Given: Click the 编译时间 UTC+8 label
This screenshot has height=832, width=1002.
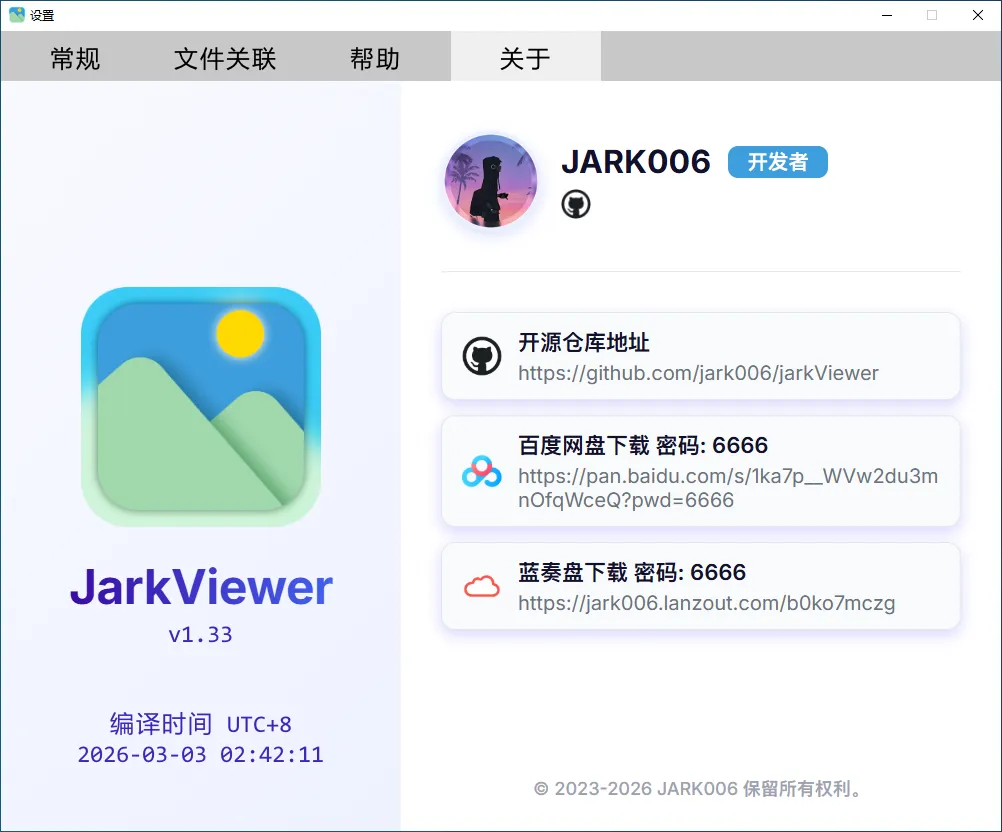Looking at the screenshot, I should (201, 724).
